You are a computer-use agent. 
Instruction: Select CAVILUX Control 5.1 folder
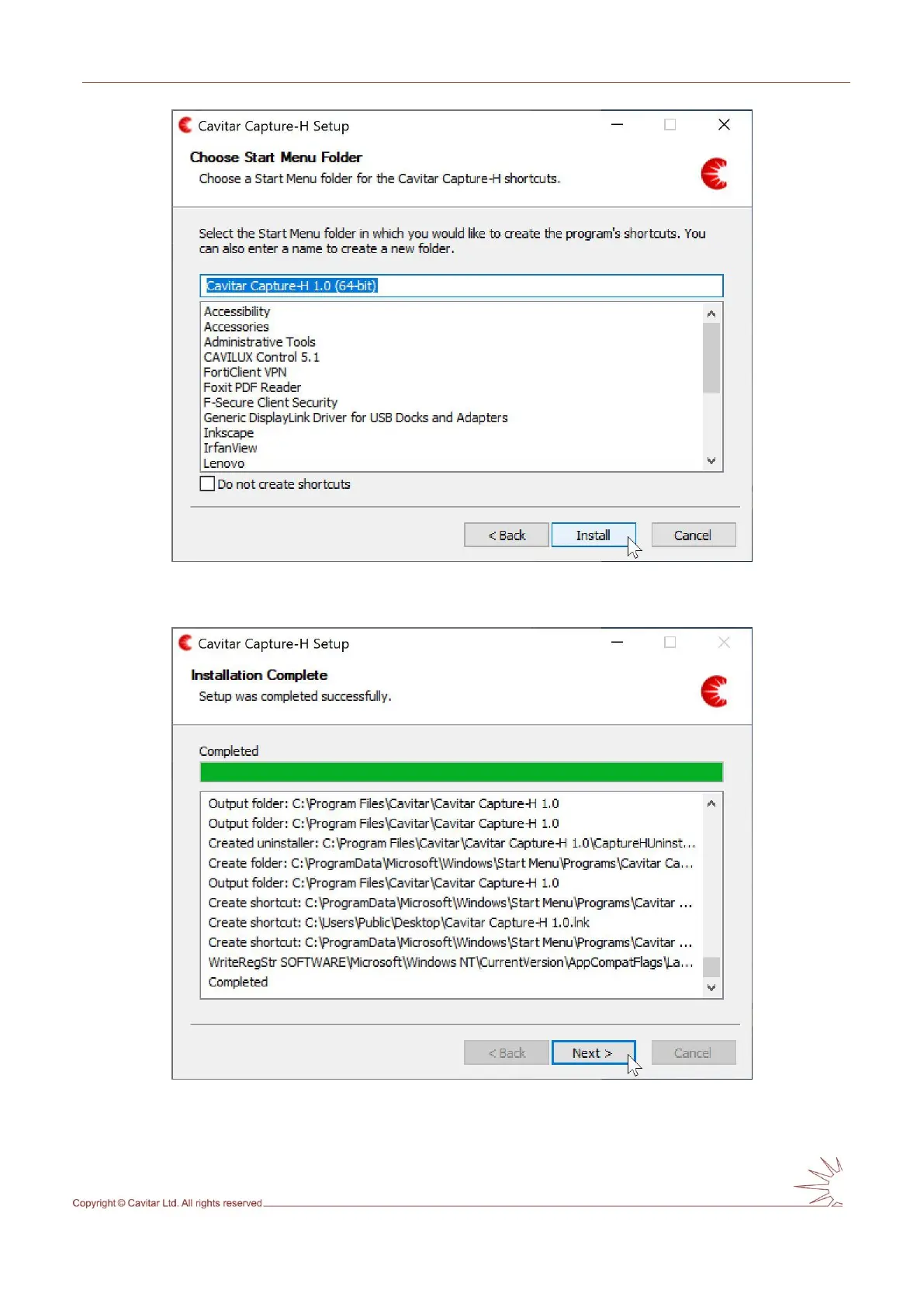(x=261, y=357)
